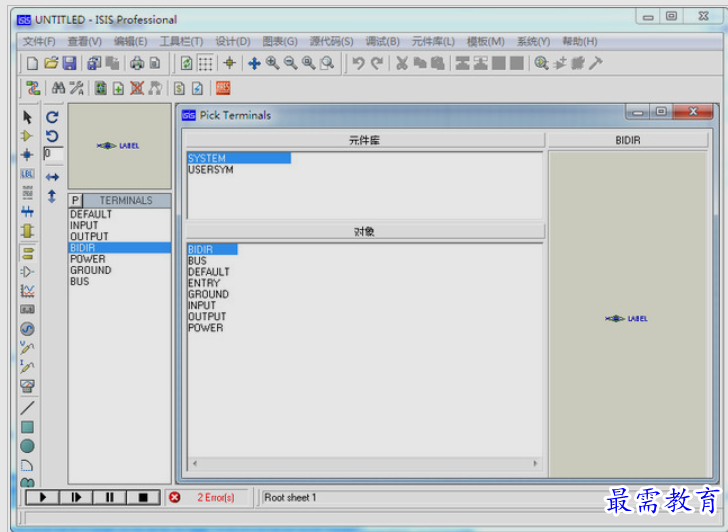Click the rotation angle input field
Image resolution: width=728 pixels, height=532 pixels.
pyautogui.click(x=53, y=154)
